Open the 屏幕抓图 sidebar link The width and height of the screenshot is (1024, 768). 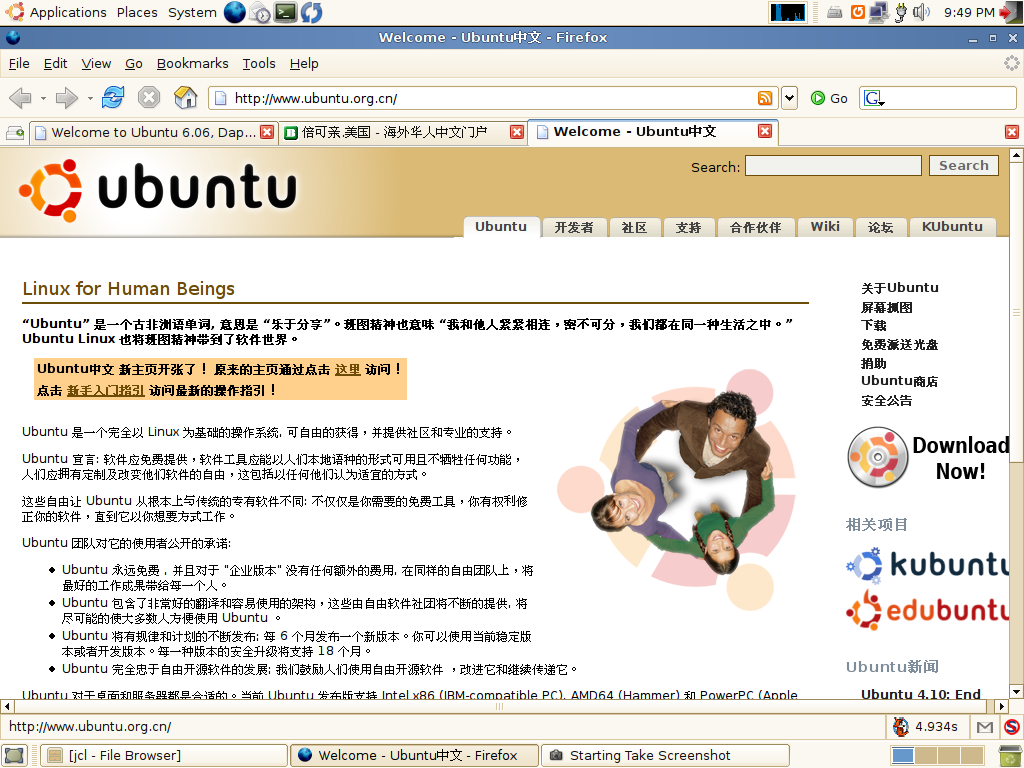click(x=886, y=307)
